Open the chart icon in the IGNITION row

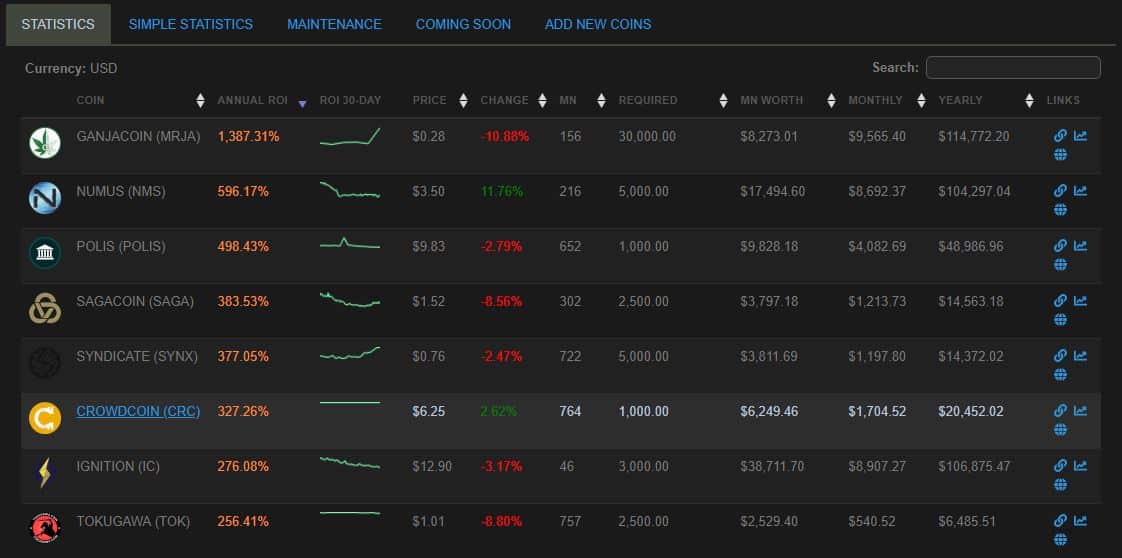pos(1080,466)
